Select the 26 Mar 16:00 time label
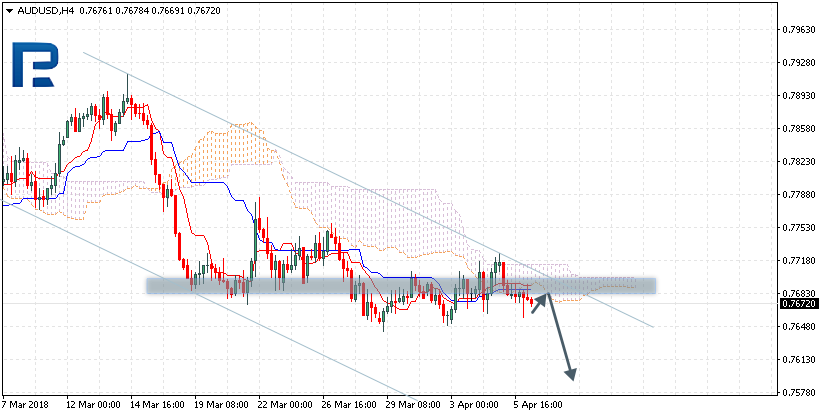820x416 pixels. pyautogui.click(x=349, y=406)
